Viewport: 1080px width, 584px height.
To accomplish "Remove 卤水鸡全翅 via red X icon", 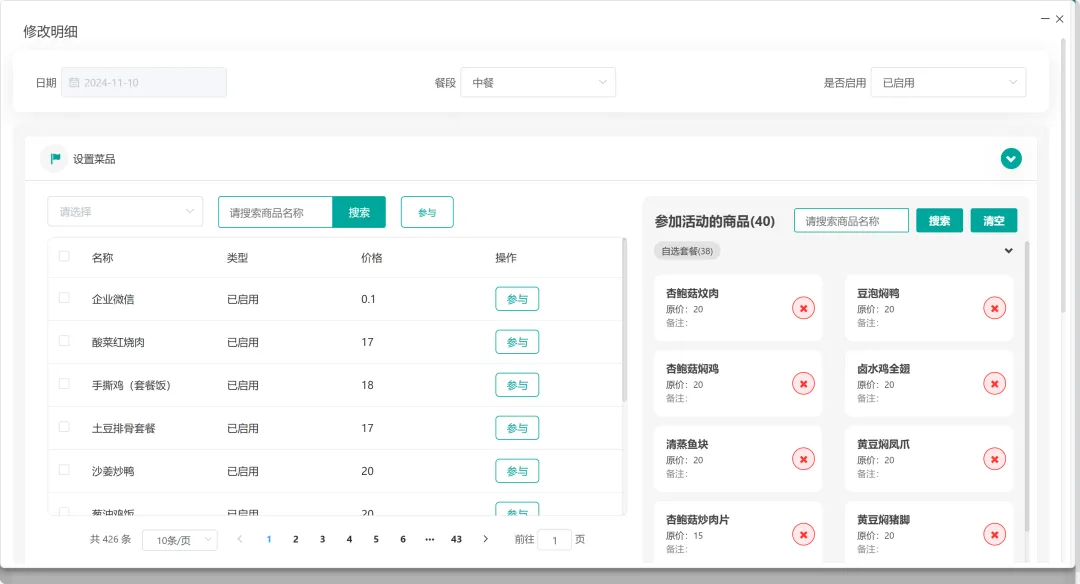I will pyautogui.click(x=995, y=384).
